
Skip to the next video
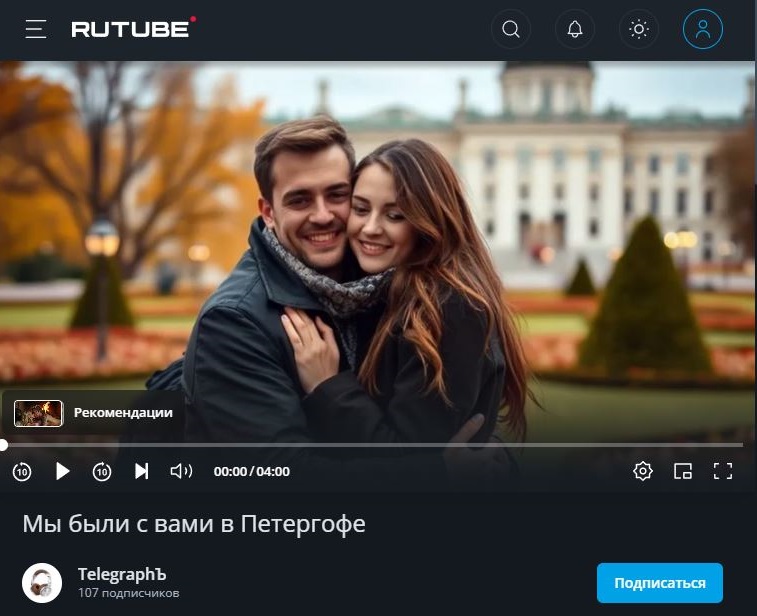click(x=141, y=471)
